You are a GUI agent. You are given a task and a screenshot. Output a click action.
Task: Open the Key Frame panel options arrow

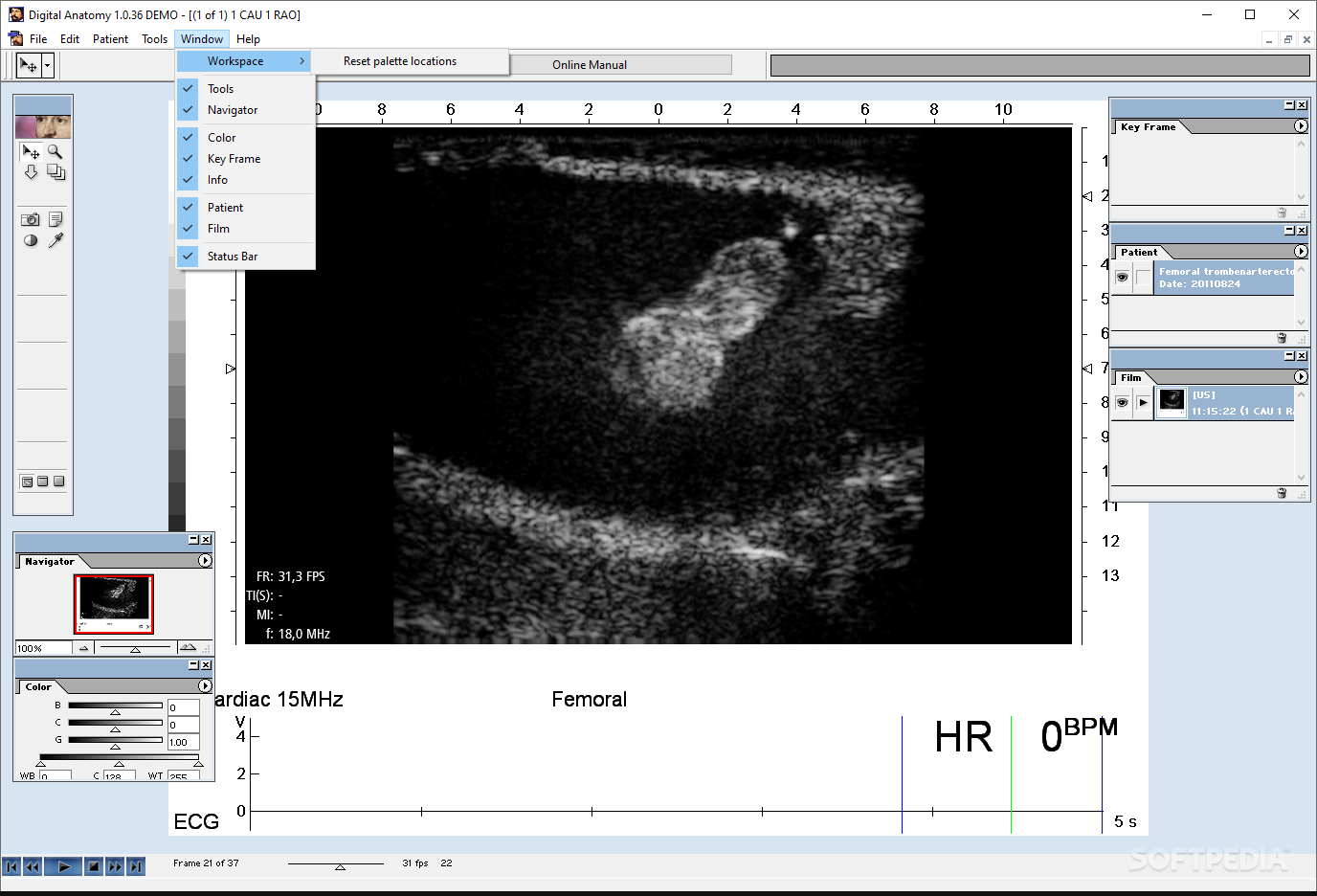pos(1301,126)
